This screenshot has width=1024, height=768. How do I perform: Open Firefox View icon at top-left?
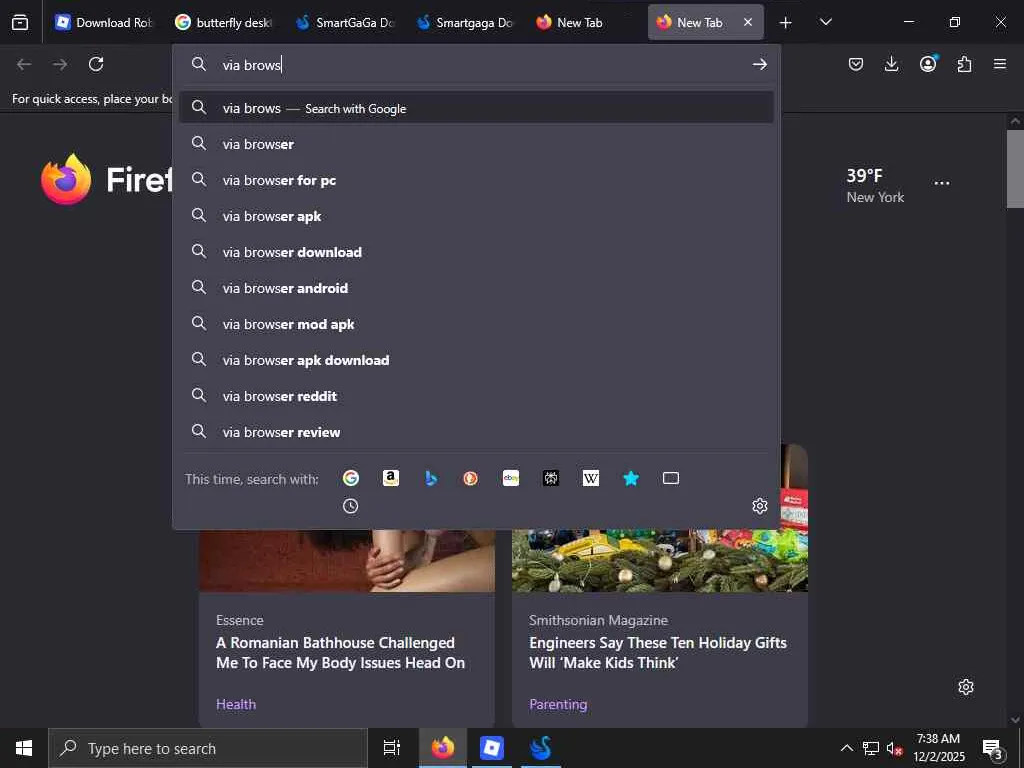coord(20,22)
